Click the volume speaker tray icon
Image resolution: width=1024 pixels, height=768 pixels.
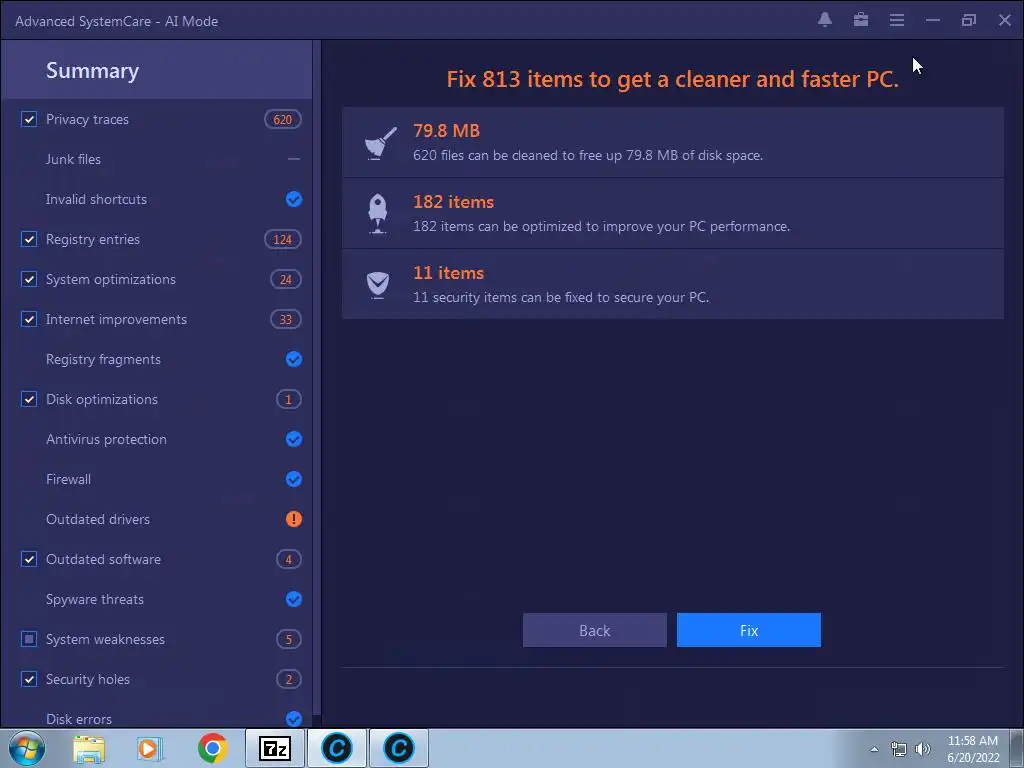(x=923, y=749)
